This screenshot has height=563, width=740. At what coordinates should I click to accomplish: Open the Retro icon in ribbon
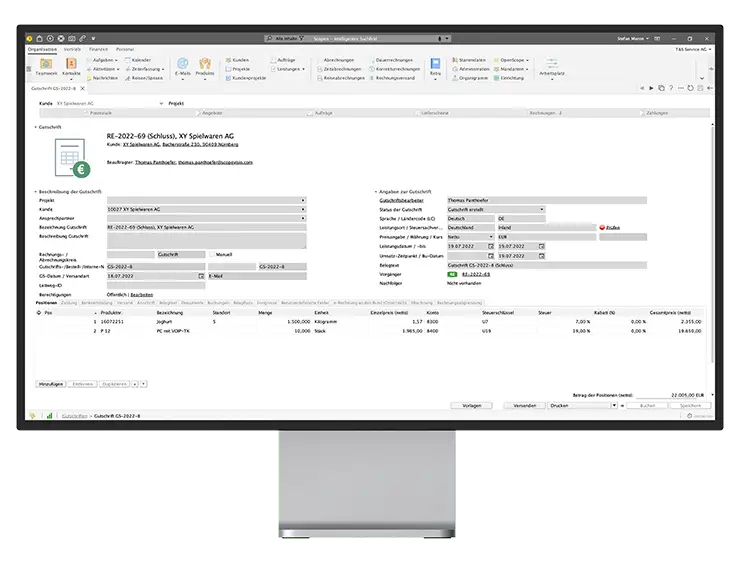click(435, 65)
